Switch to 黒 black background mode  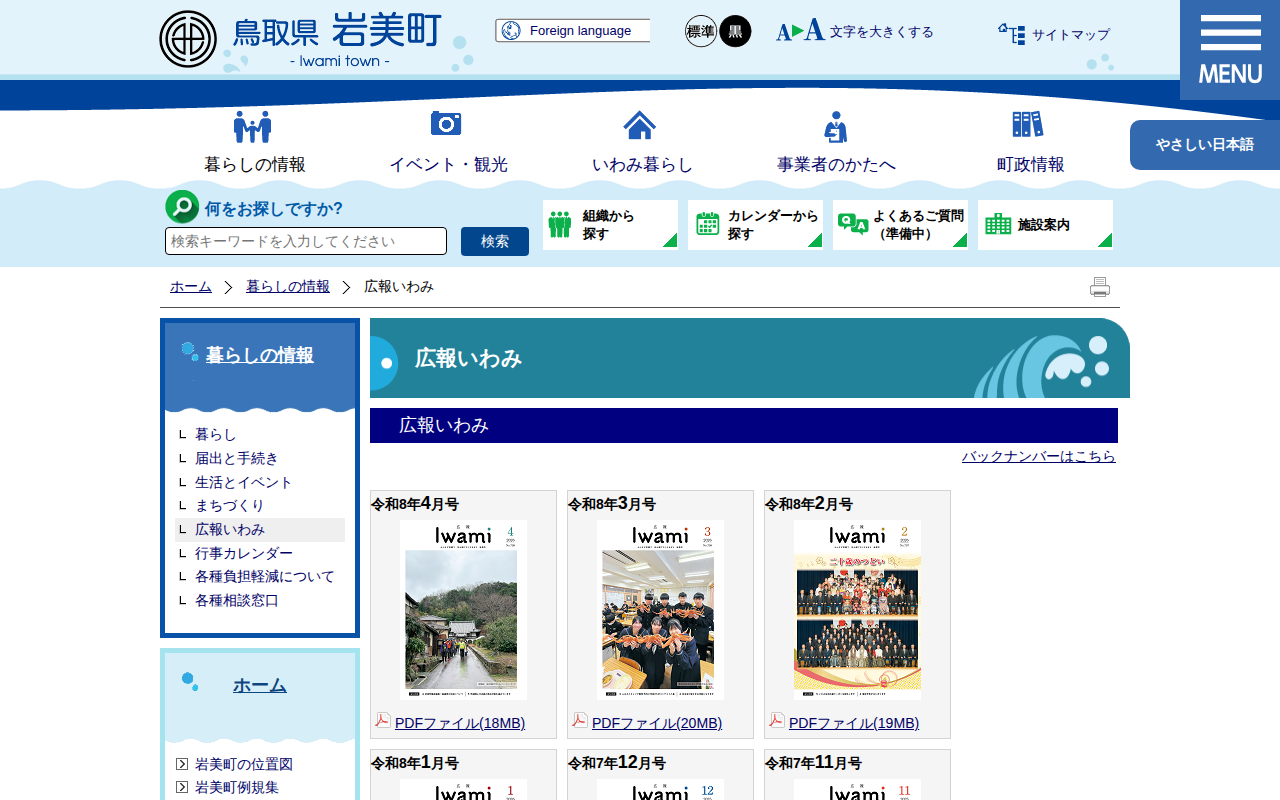[735, 31]
